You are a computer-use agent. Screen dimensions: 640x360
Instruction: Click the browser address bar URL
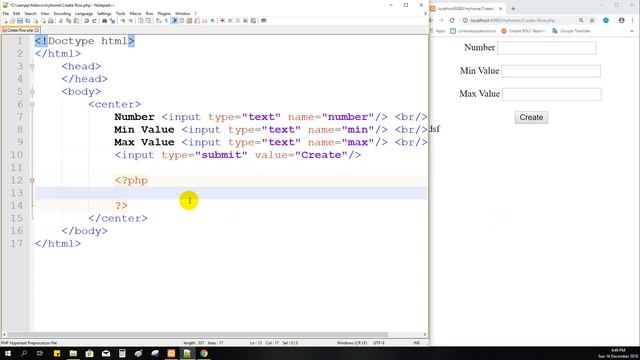(512, 20)
